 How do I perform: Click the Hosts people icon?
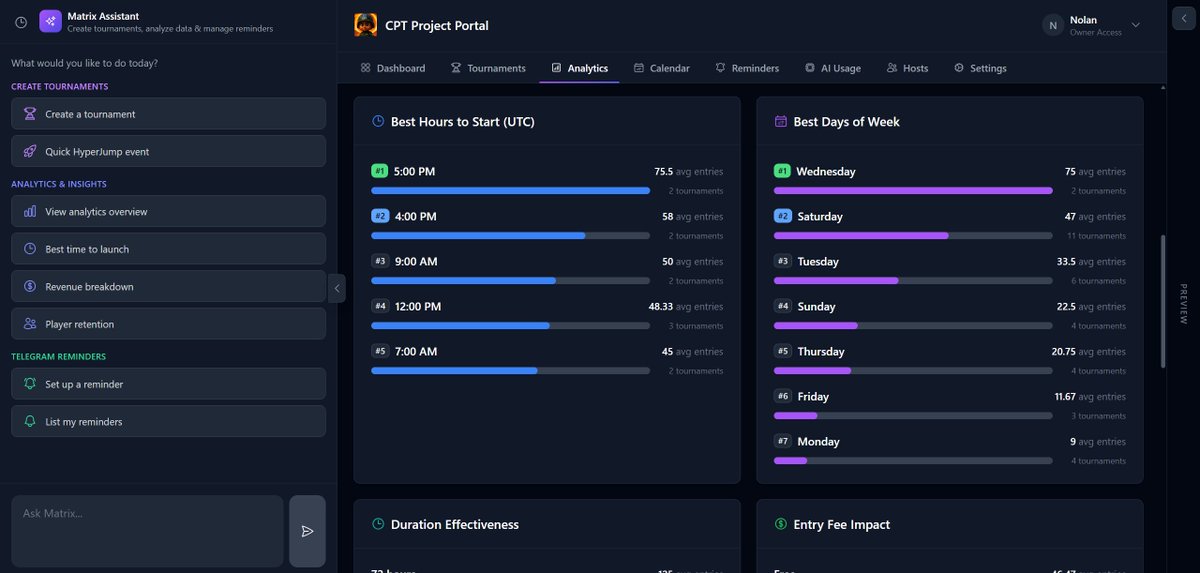pyautogui.click(x=892, y=68)
